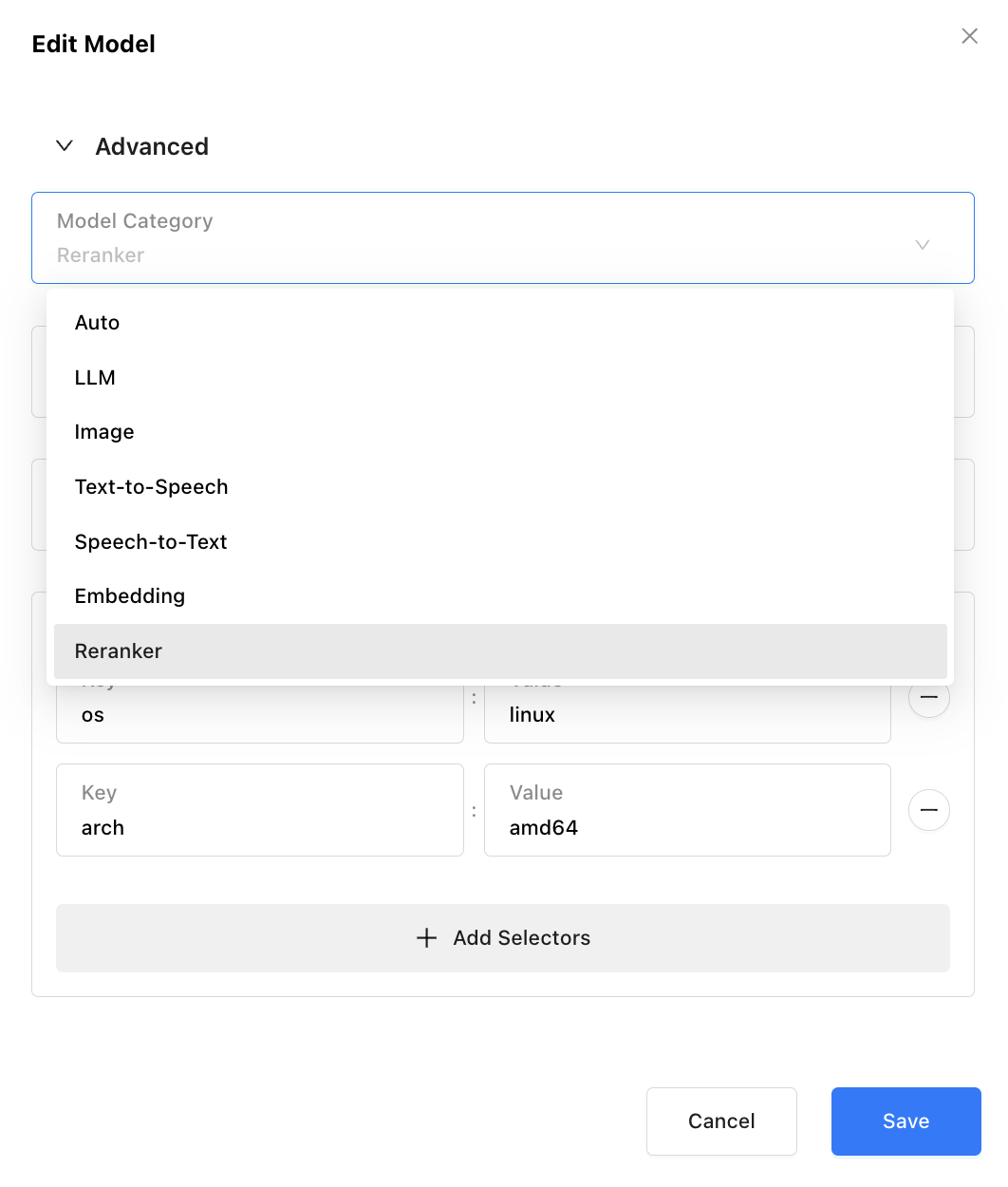The width and height of the screenshot is (1008, 1187).
Task: Save the model changes
Action: pos(905,1121)
